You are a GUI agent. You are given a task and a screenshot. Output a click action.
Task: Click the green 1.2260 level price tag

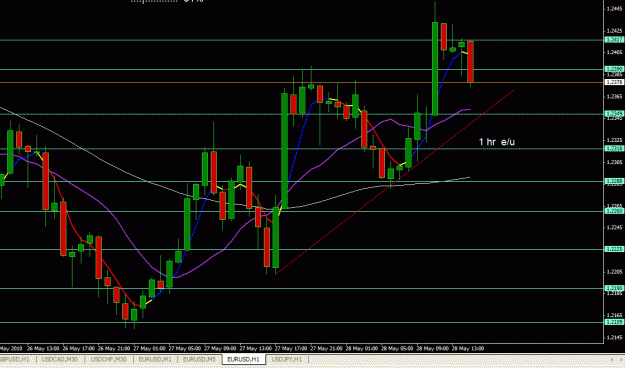click(614, 211)
